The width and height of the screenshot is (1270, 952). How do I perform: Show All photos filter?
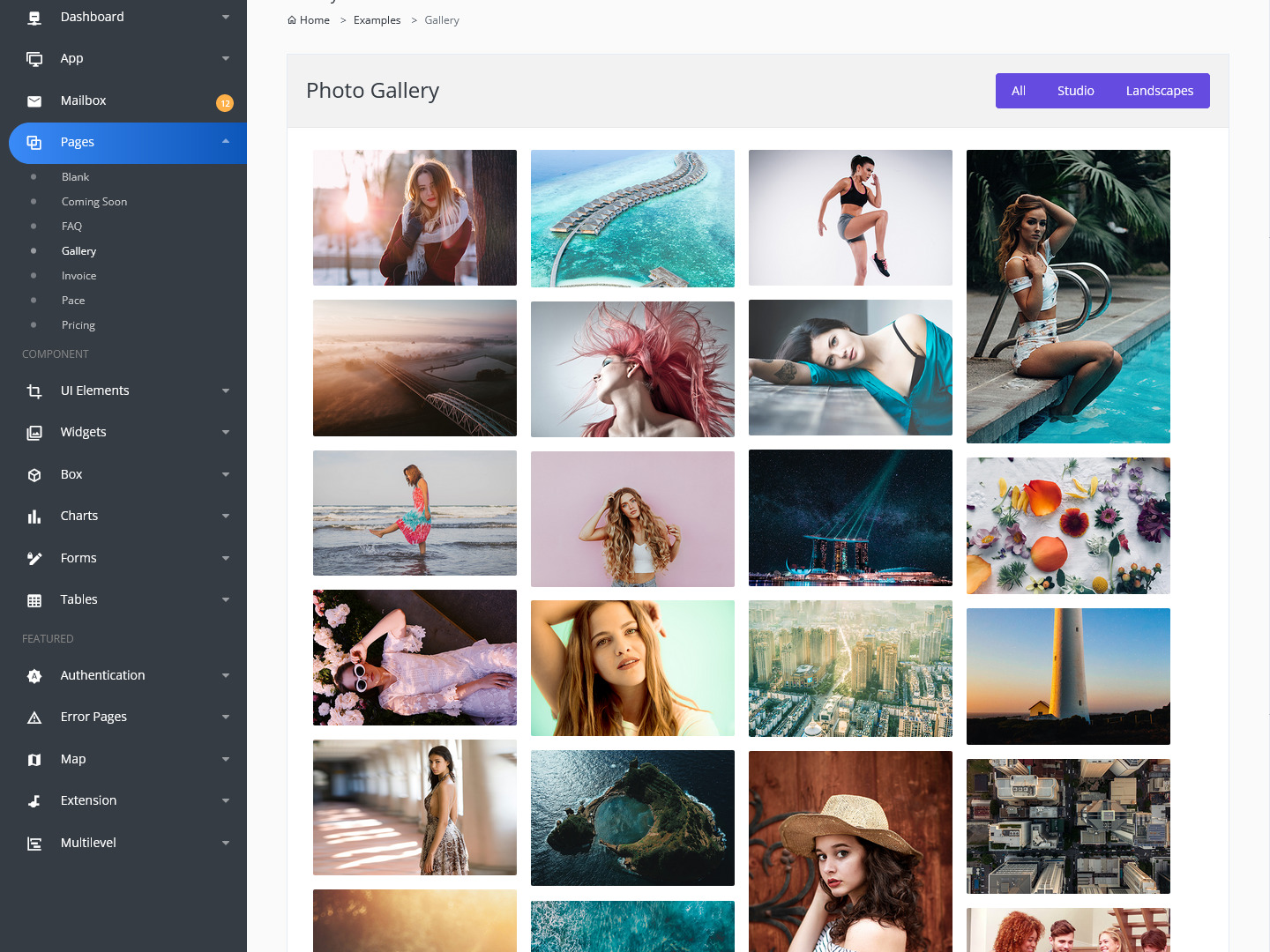[1019, 91]
